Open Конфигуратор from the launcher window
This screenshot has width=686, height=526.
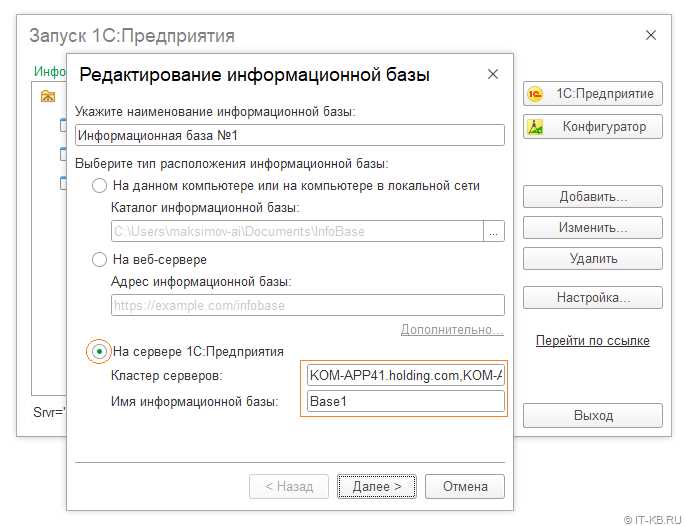592,126
